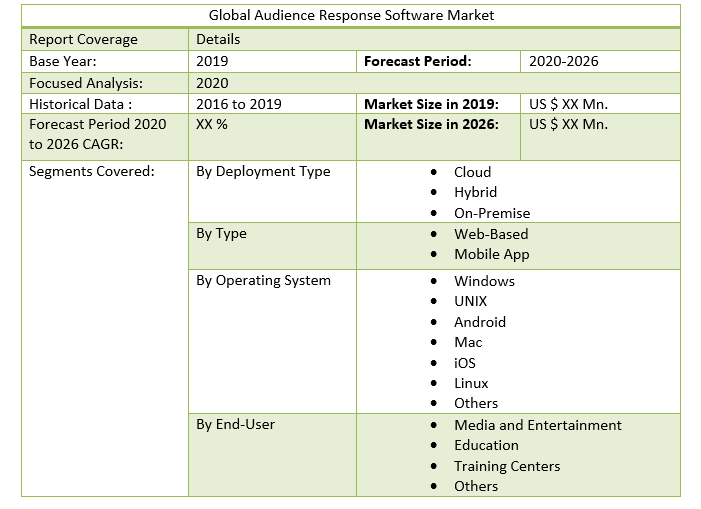Image resolution: width=701 pixels, height=509 pixels.
Task: Select the Forecast Period bold label
Action: [417, 61]
